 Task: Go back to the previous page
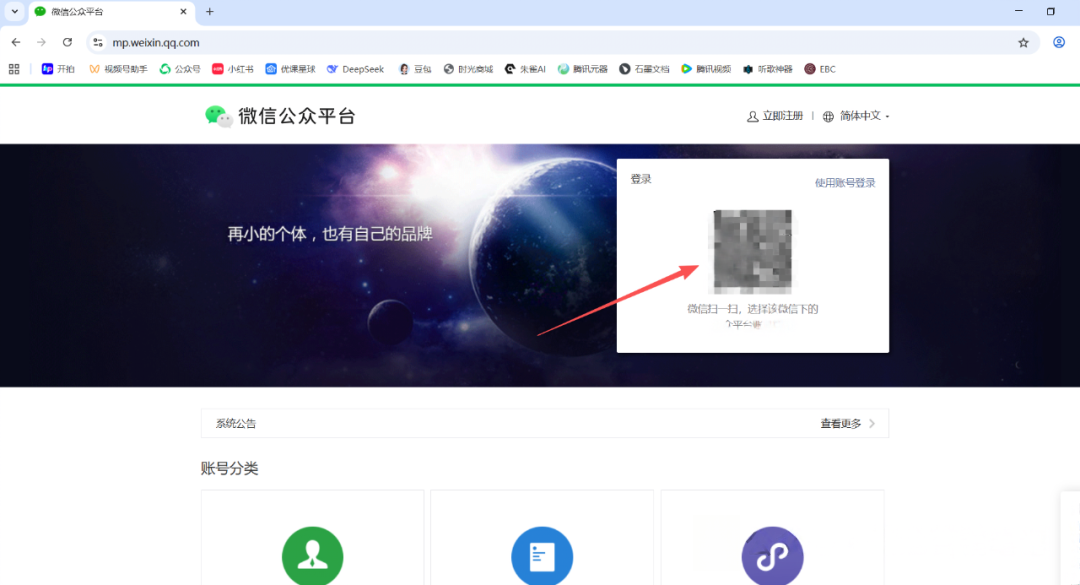(16, 43)
